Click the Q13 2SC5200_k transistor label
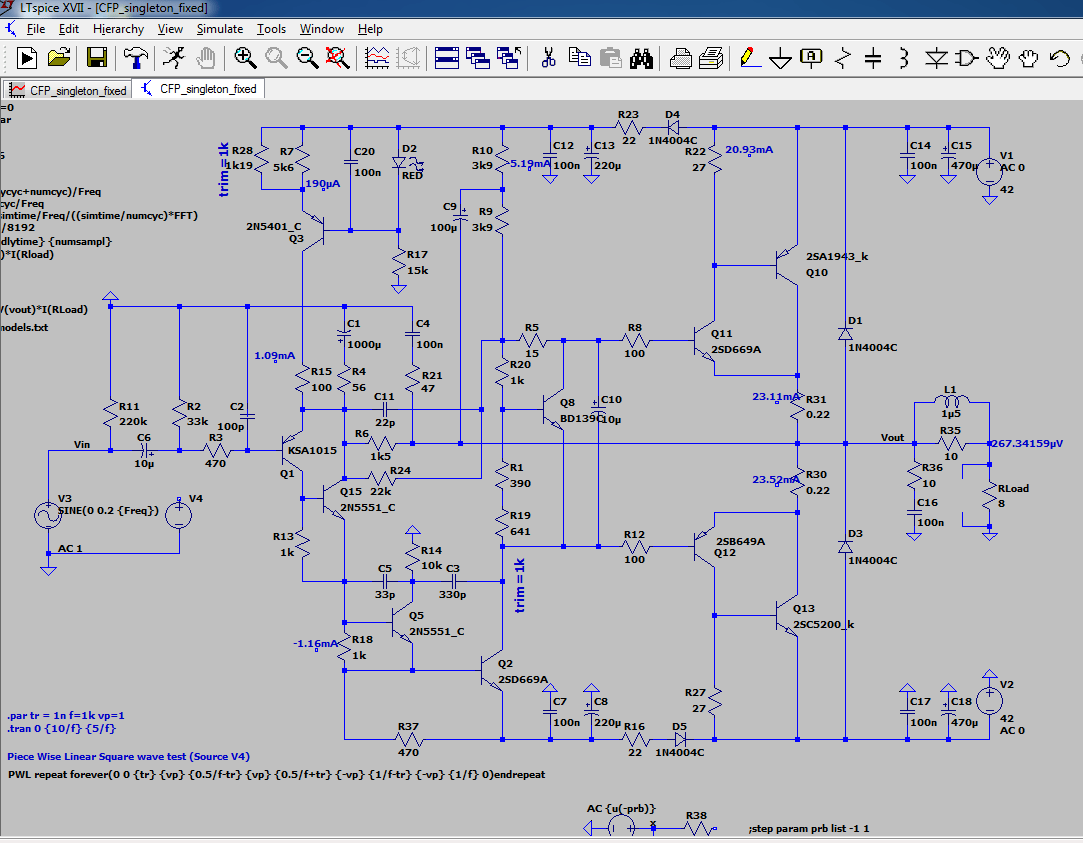 [x=823, y=617]
